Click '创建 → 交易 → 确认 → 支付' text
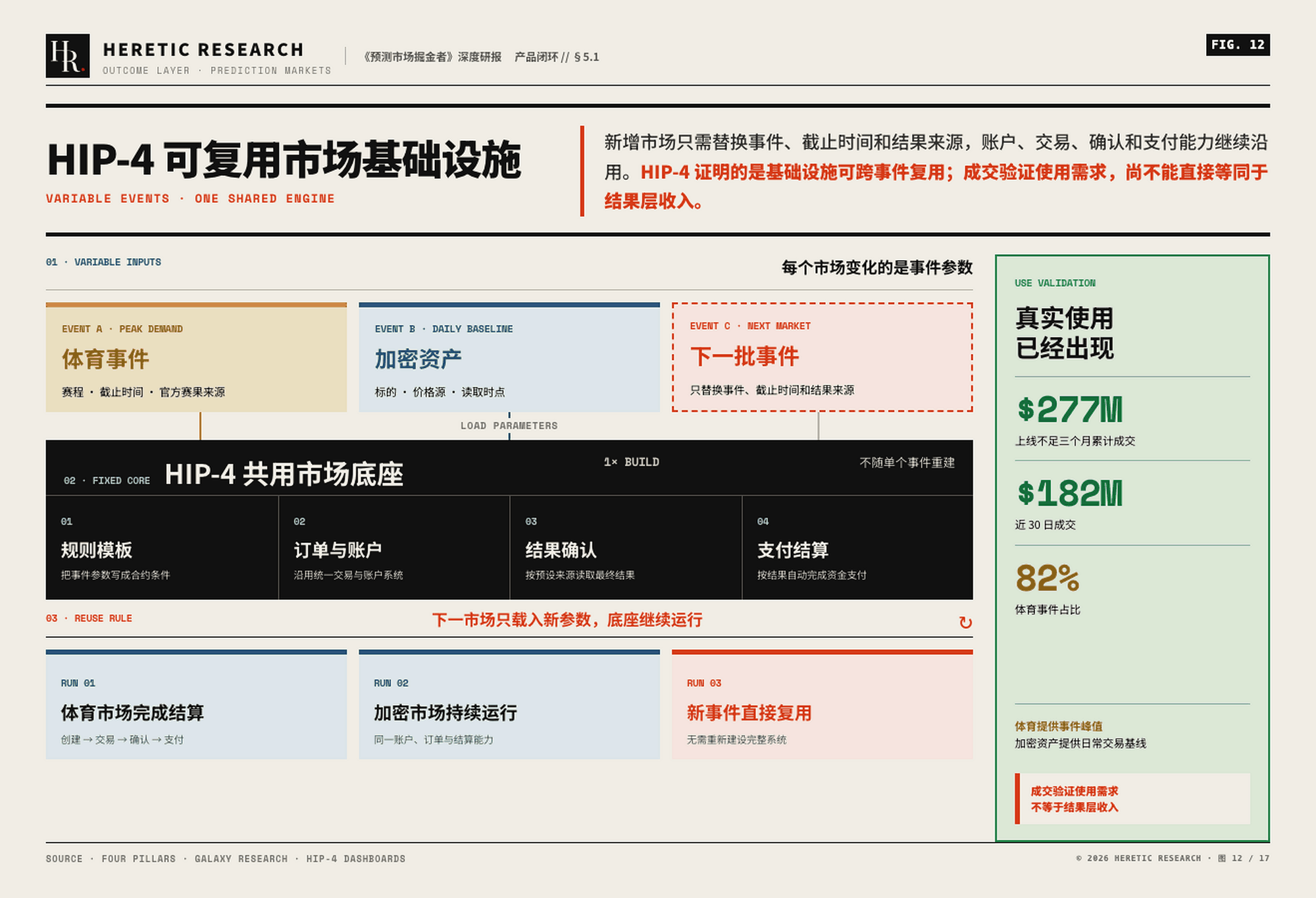Image resolution: width=1316 pixels, height=898 pixels. [x=122, y=740]
